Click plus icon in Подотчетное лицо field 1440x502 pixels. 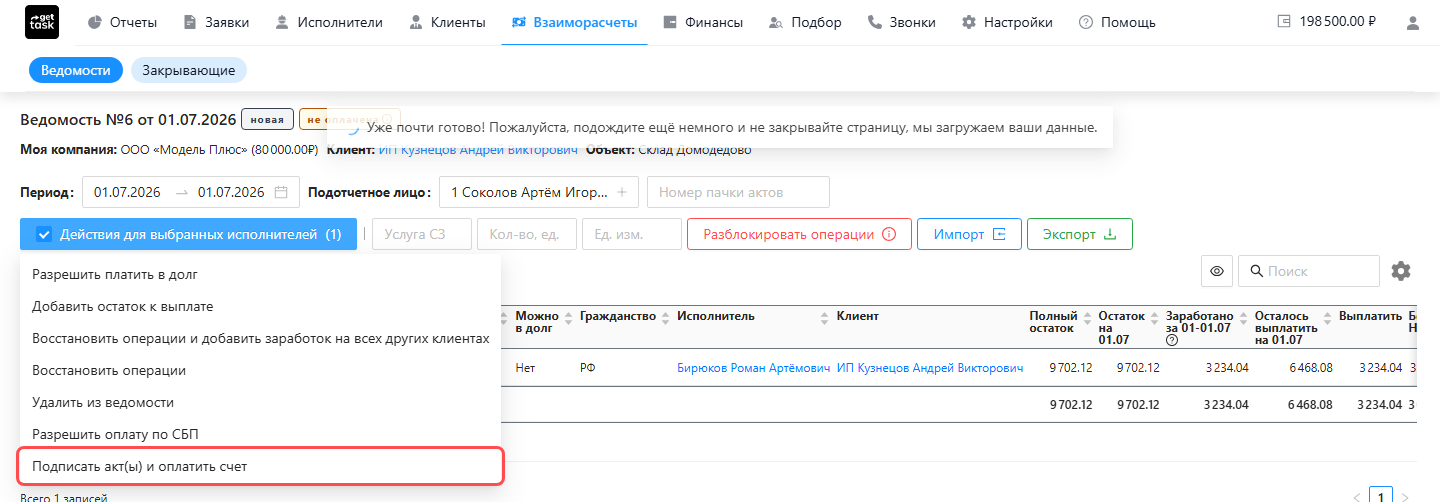tap(621, 192)
